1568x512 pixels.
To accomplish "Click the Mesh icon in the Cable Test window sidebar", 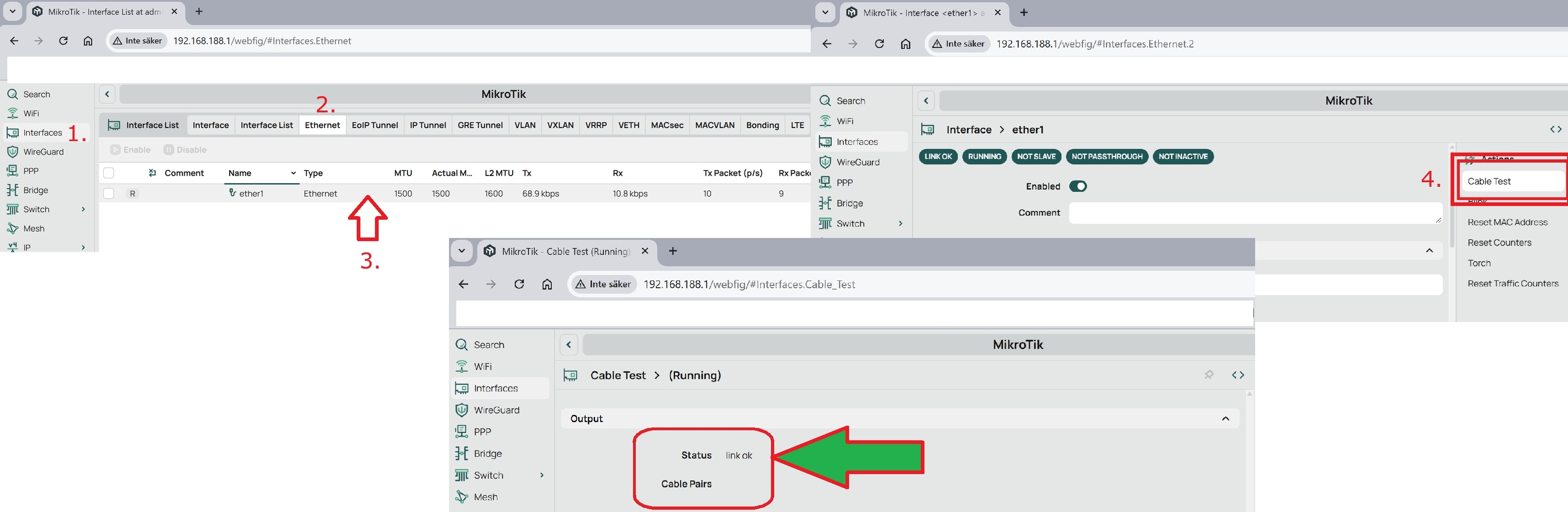I will pos(461,497).
